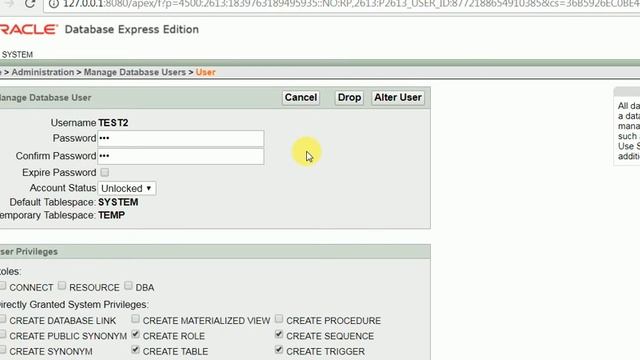Click the site info icon in address bar
This screenshot has width=640, height=360.
coord(54,4)
